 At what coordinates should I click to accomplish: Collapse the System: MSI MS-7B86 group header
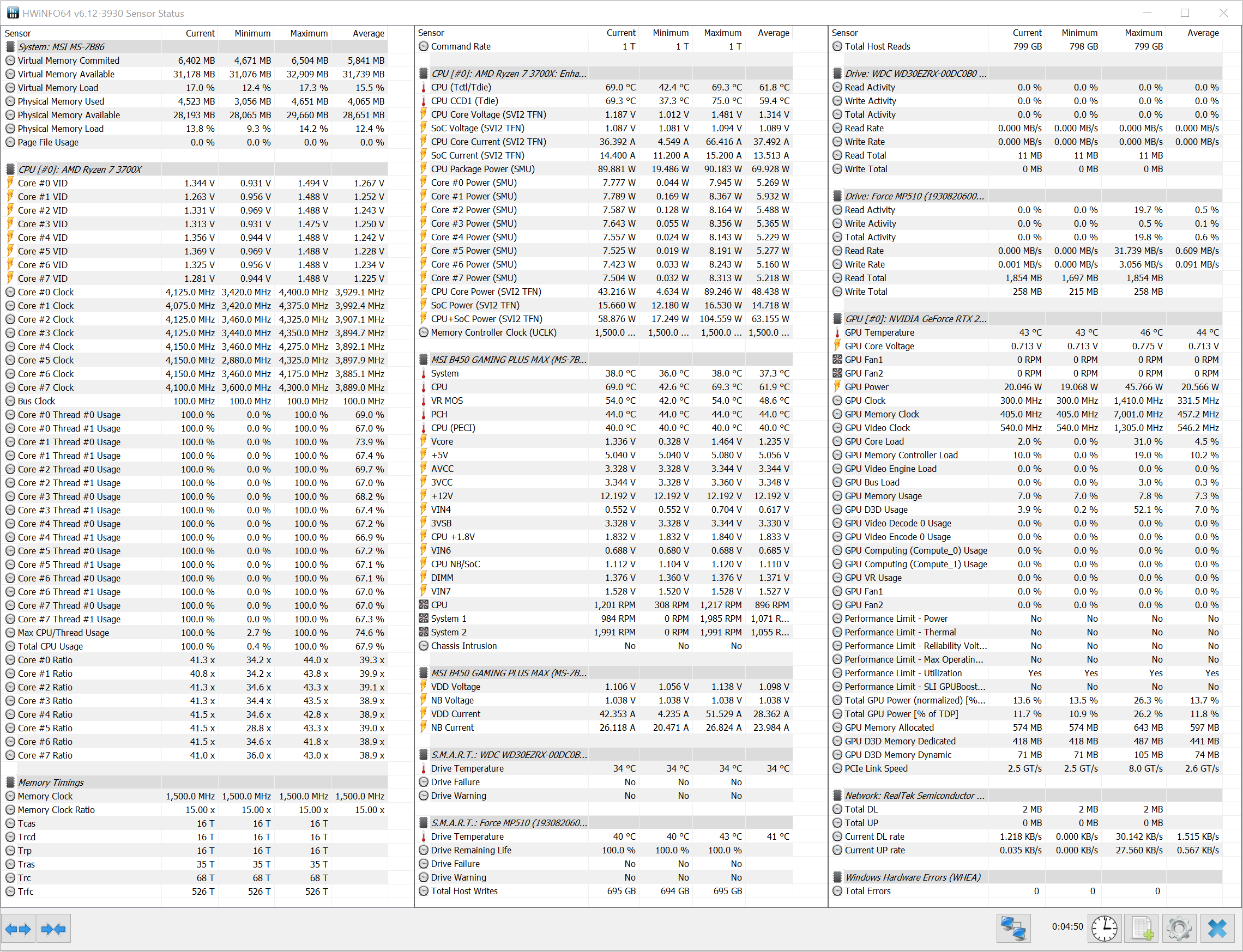[x=61, y=47]
